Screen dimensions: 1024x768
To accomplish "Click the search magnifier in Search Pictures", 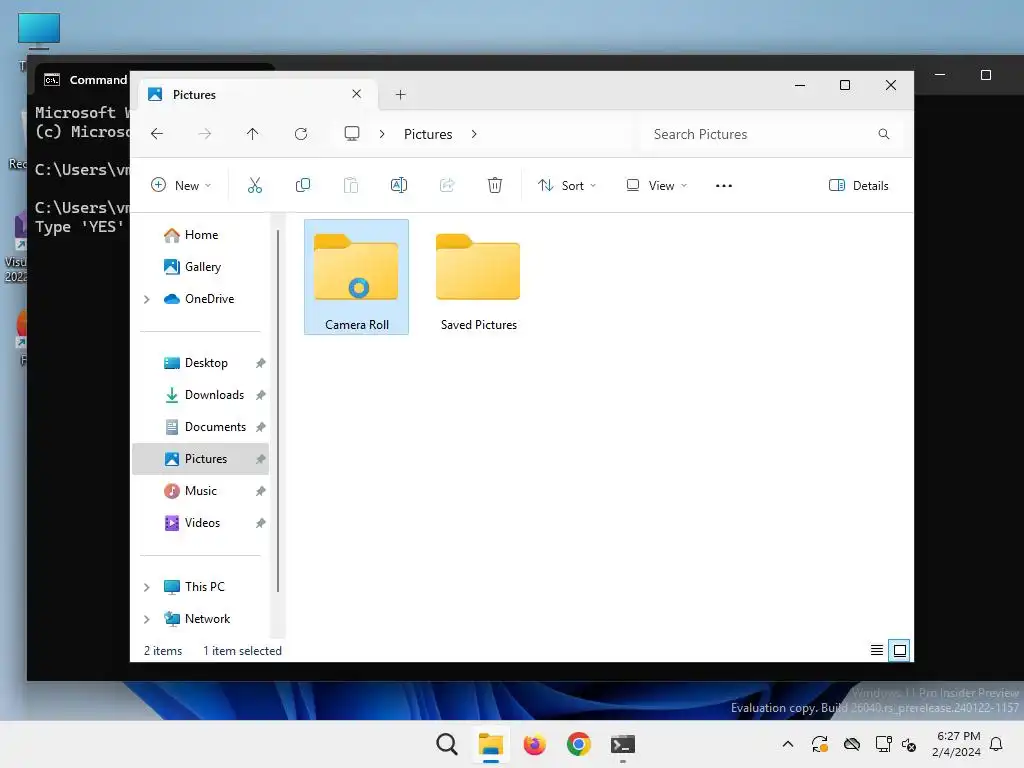I will (x=884, y=134).
